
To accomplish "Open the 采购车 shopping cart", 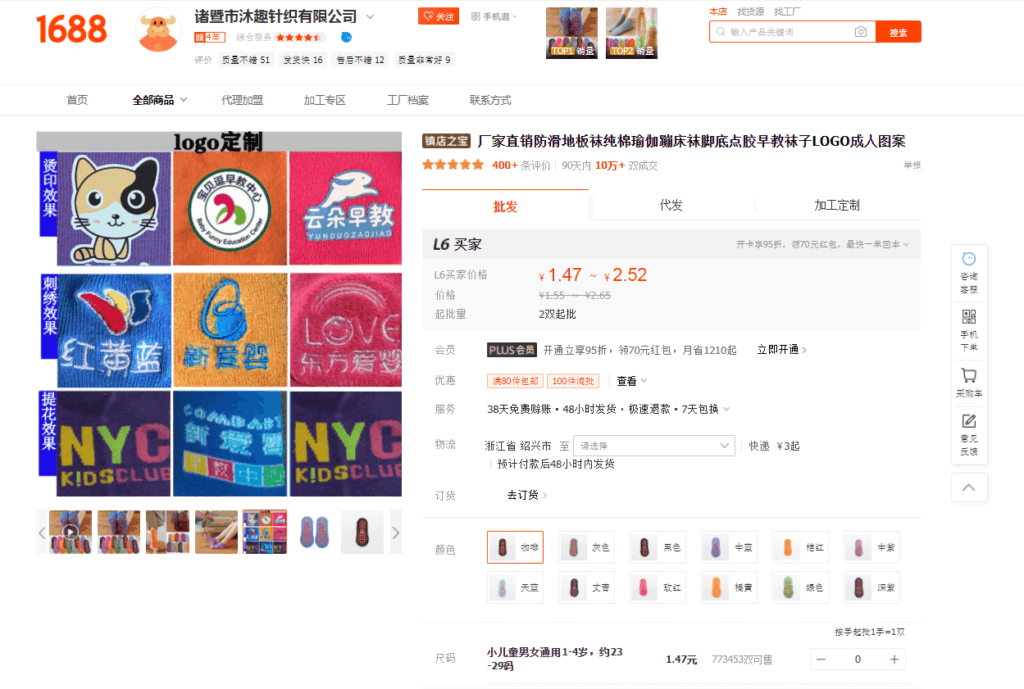I will coord(969,383).
